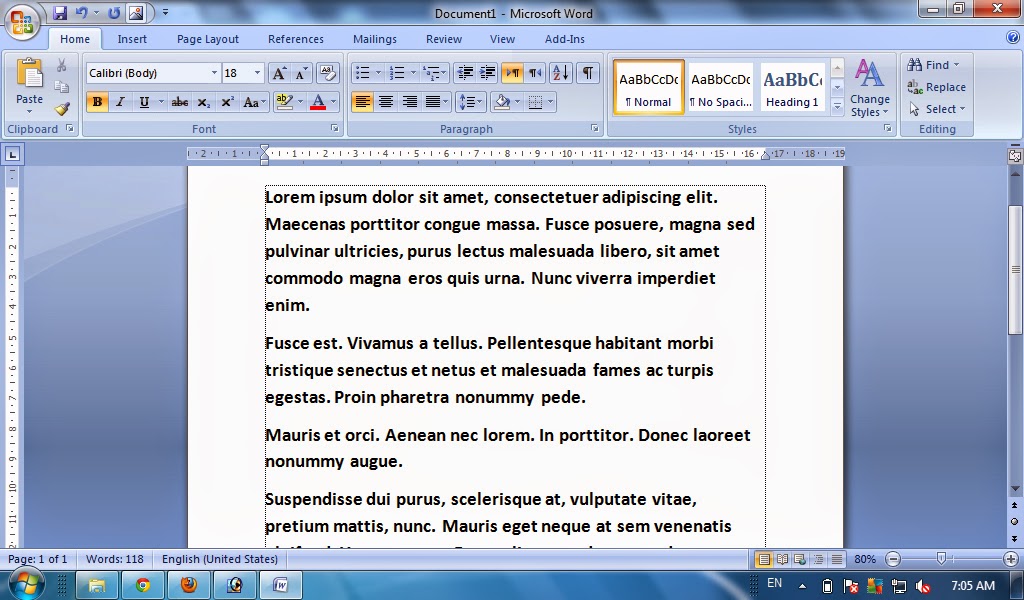Select the Strikethrough icon
Image resolution: width=1024 pixels, height=600 pixels.
(182, 101)
